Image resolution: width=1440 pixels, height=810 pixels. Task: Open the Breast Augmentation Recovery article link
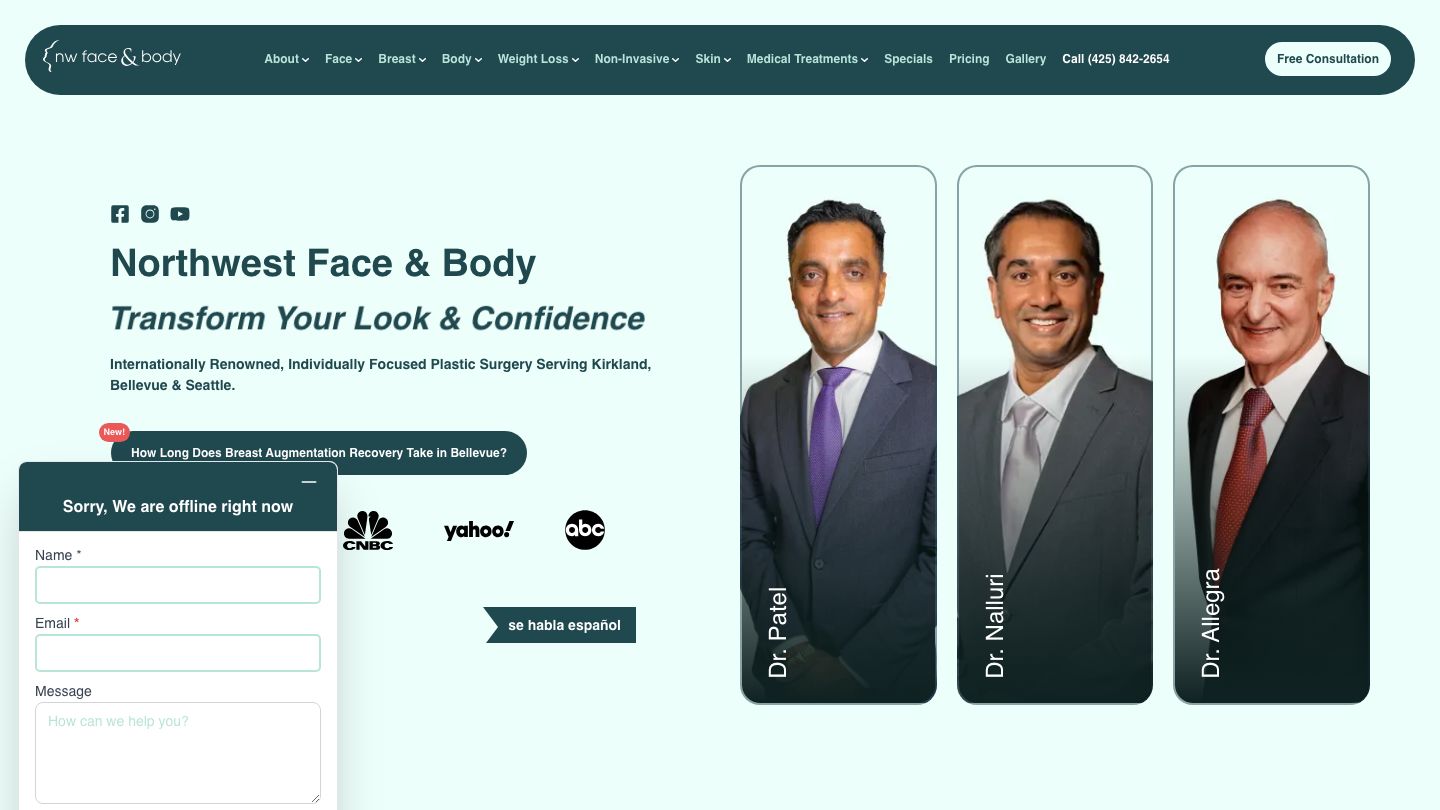coord(319,453)
